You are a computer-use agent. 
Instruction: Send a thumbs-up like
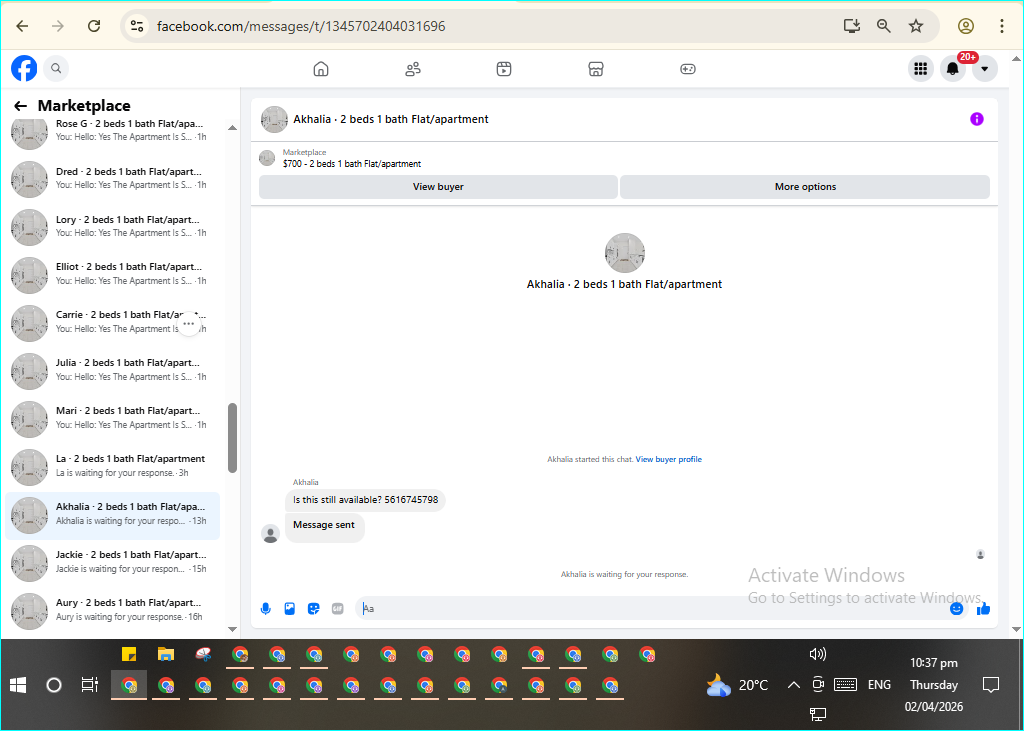pos(984,609)
